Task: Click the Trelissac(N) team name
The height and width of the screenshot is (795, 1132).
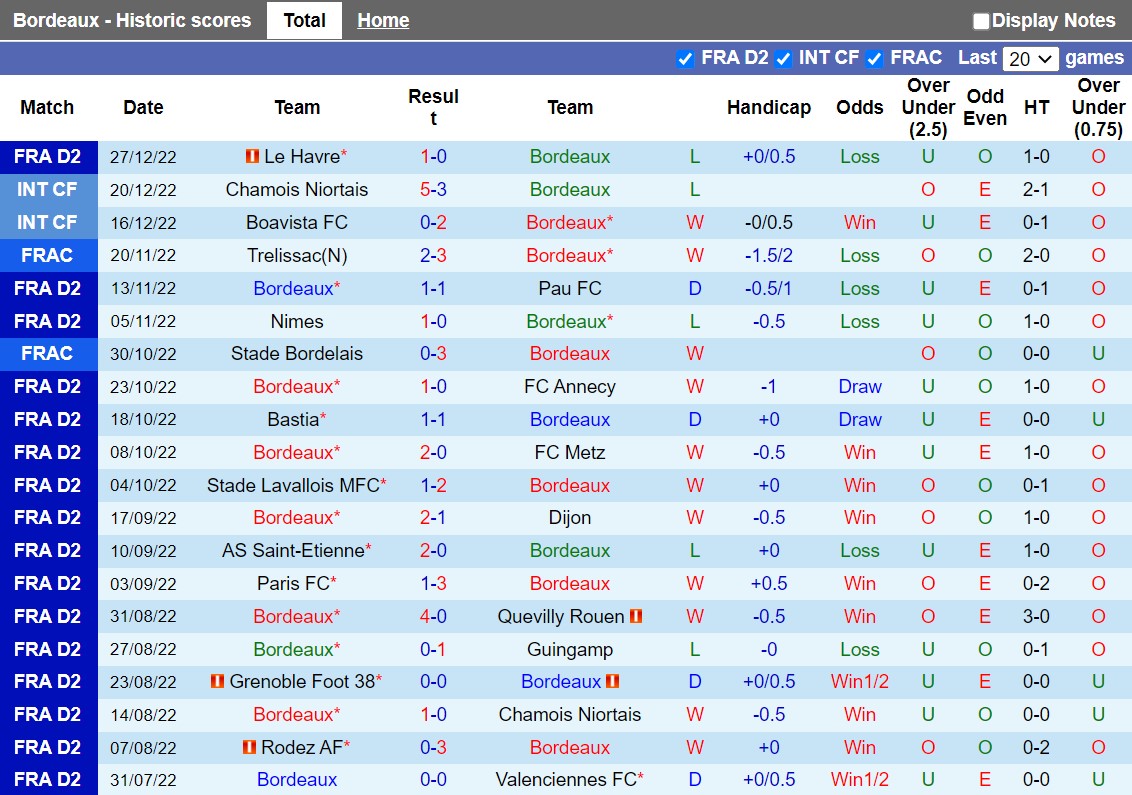Action: coord(297,256)
